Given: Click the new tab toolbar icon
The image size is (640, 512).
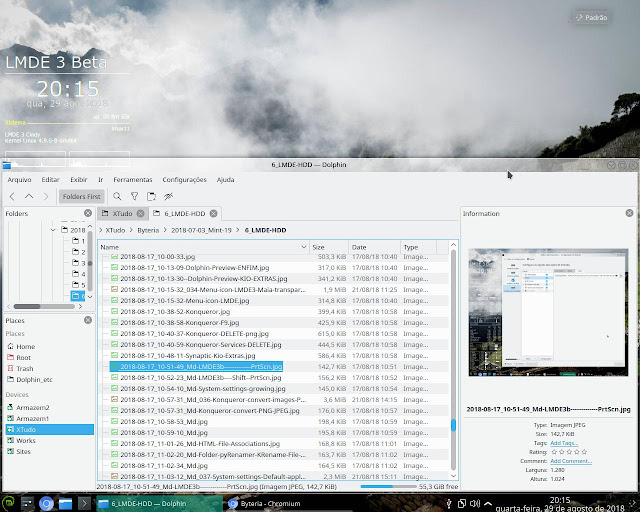Looking at the screenshot, I should 151,197.
